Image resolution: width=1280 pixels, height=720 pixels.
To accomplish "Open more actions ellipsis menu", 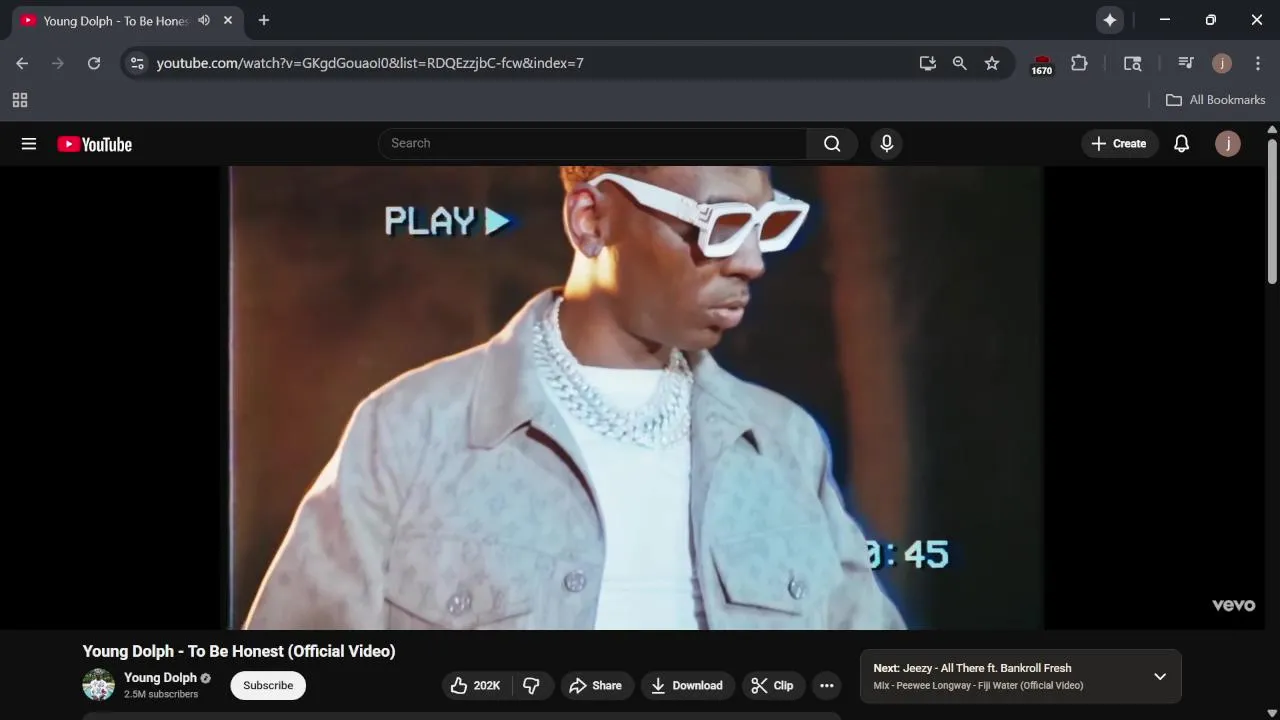I will click(x=826, y=685).
